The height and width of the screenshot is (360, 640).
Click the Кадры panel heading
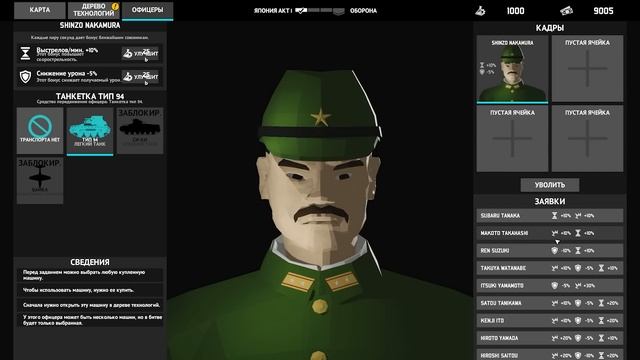click(550, 28)
